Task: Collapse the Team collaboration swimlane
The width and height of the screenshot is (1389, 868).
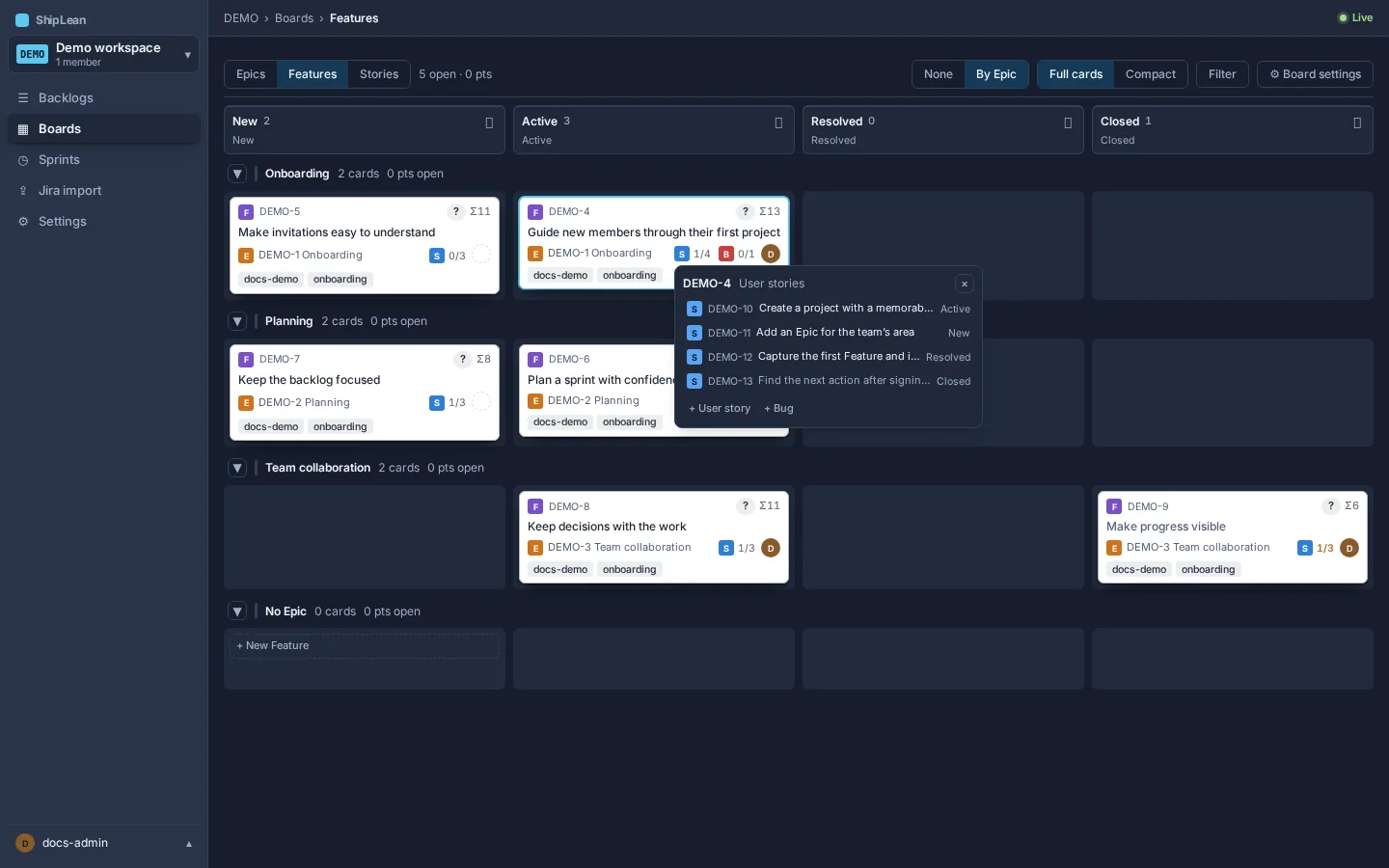Action: 237,468
